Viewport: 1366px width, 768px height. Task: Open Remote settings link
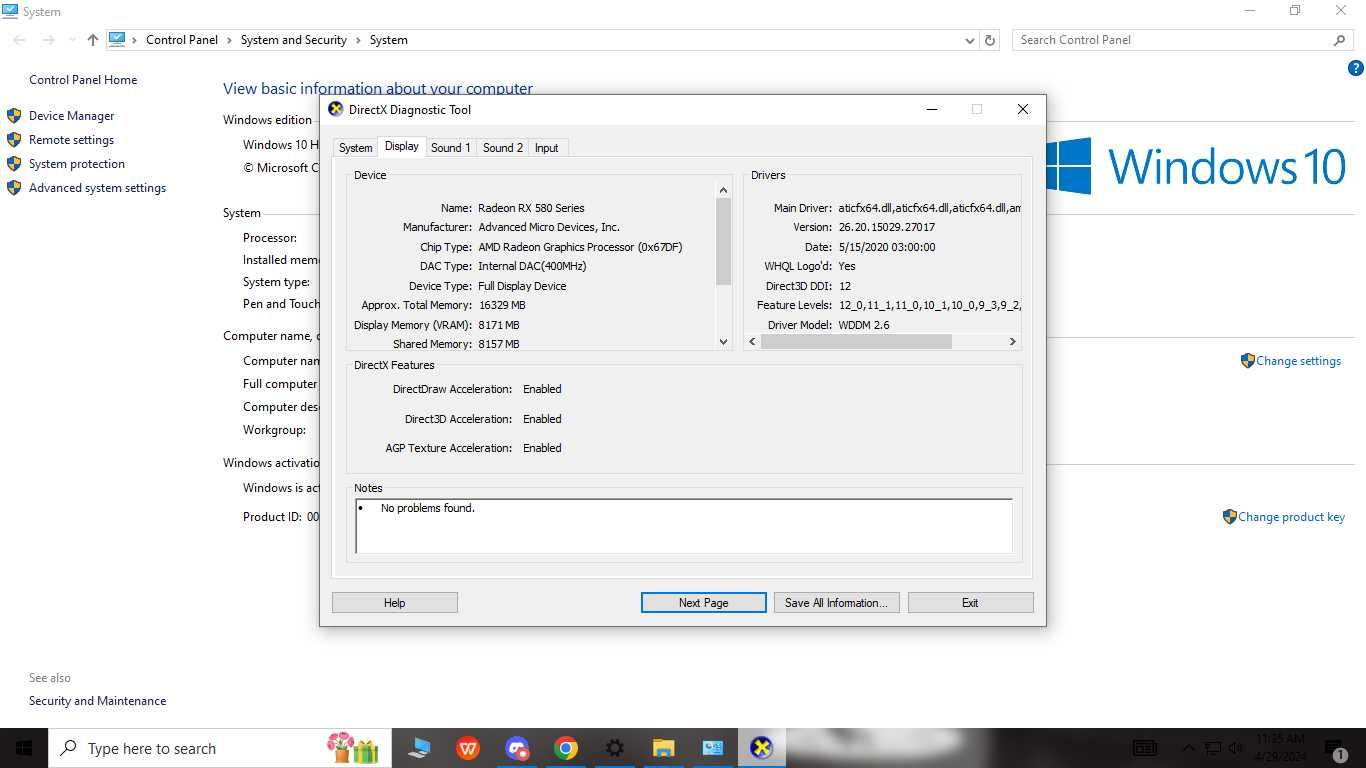tap(71, 140)
